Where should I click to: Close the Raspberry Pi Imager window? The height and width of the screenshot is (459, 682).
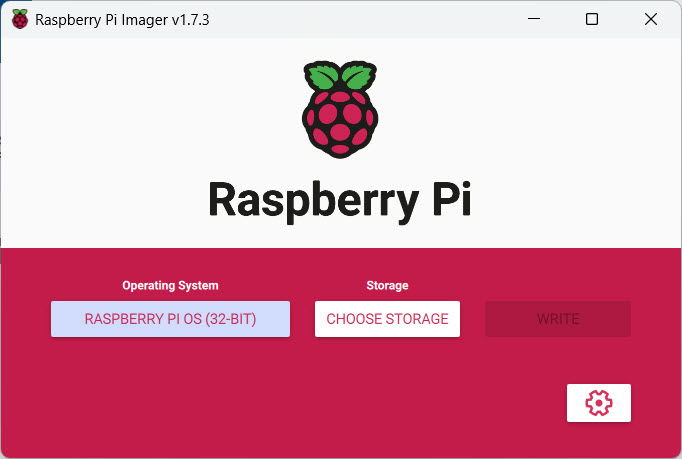[x=651, y=19]
